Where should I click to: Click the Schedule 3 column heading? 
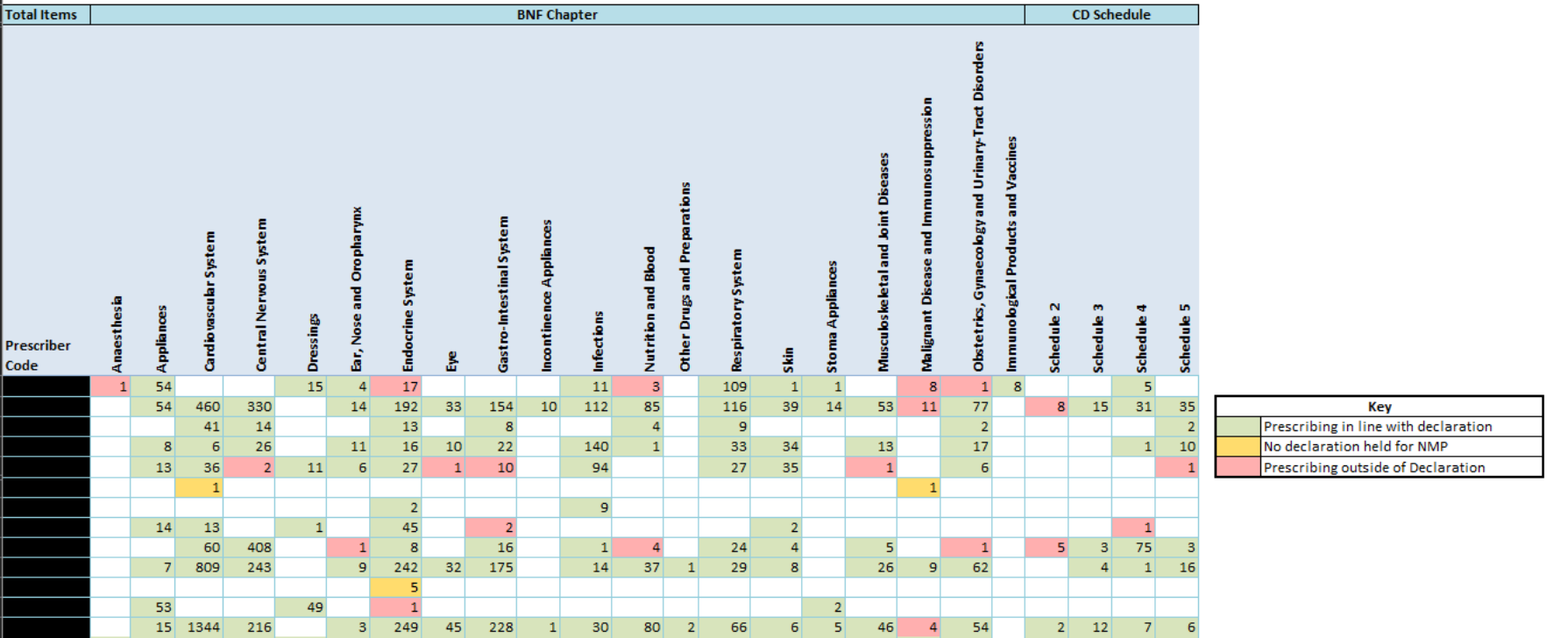coord(1097,338)
